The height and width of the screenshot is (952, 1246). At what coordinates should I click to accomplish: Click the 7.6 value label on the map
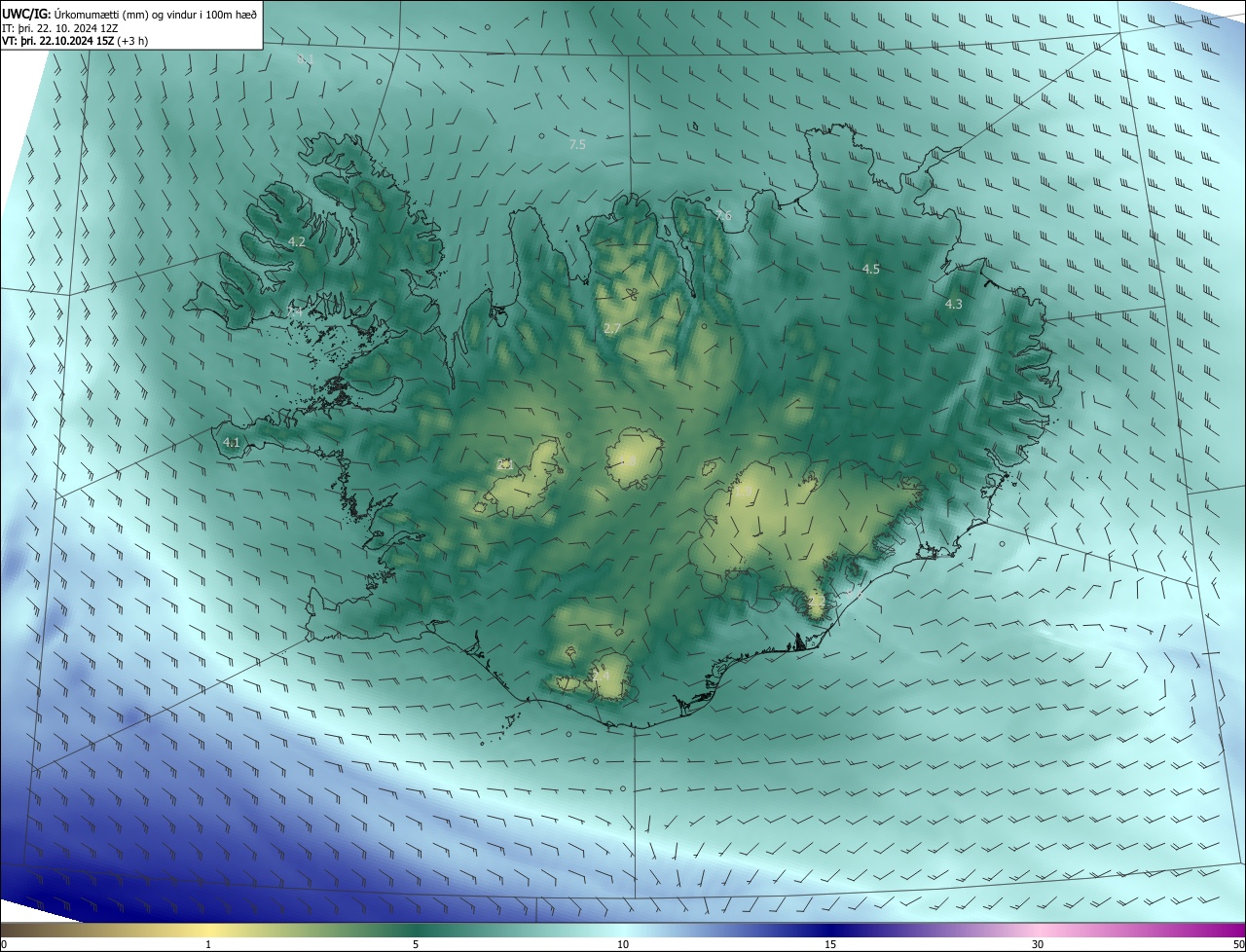tap(722, 216)
